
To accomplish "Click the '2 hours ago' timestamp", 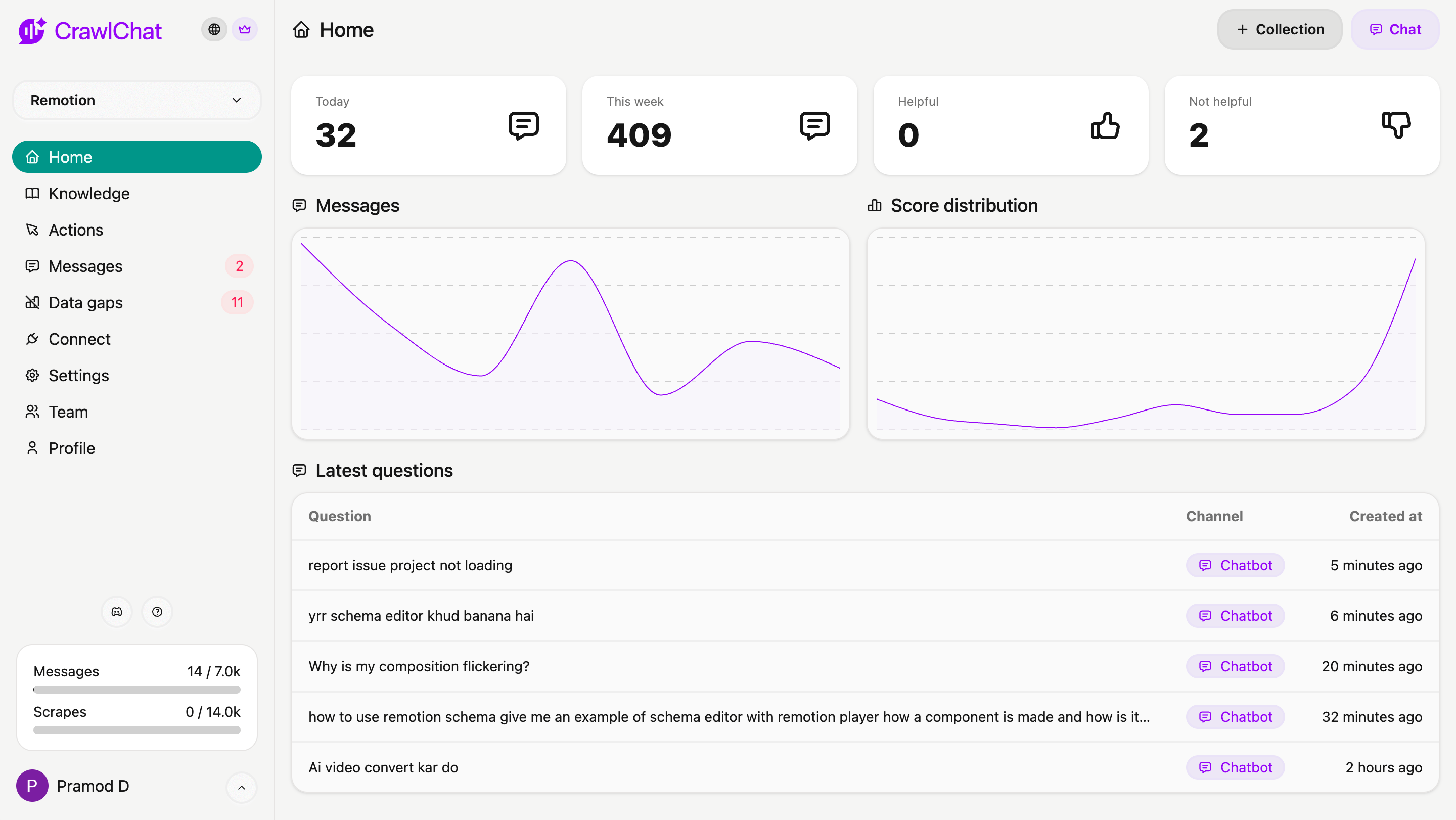I will (x=1383, y=767).
